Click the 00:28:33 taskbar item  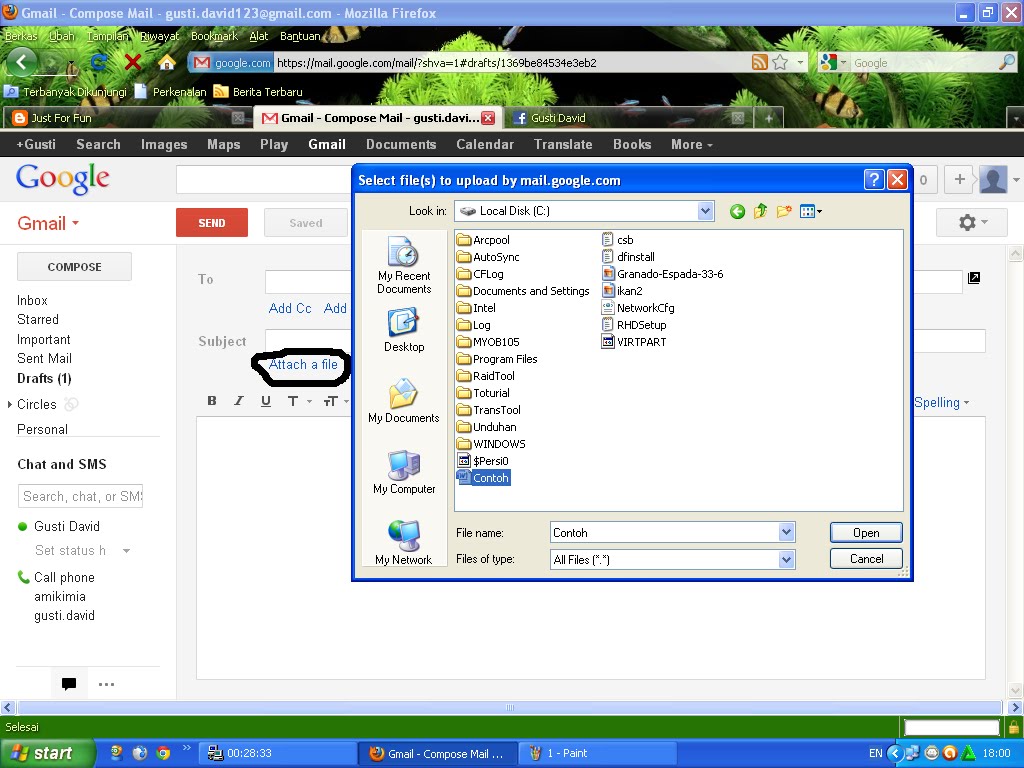tap(277, 753)
